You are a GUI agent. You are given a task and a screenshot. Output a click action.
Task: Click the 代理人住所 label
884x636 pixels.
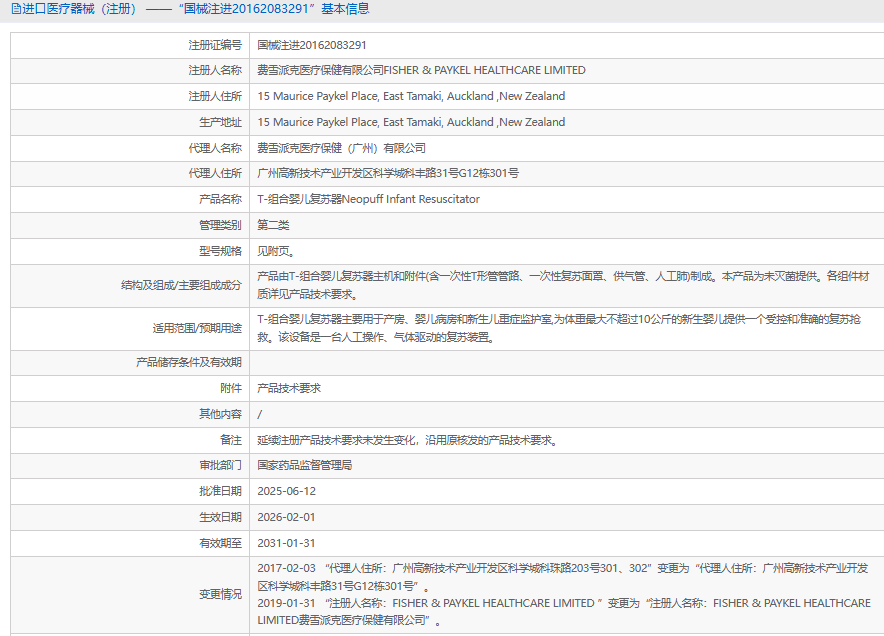point(215,174)
